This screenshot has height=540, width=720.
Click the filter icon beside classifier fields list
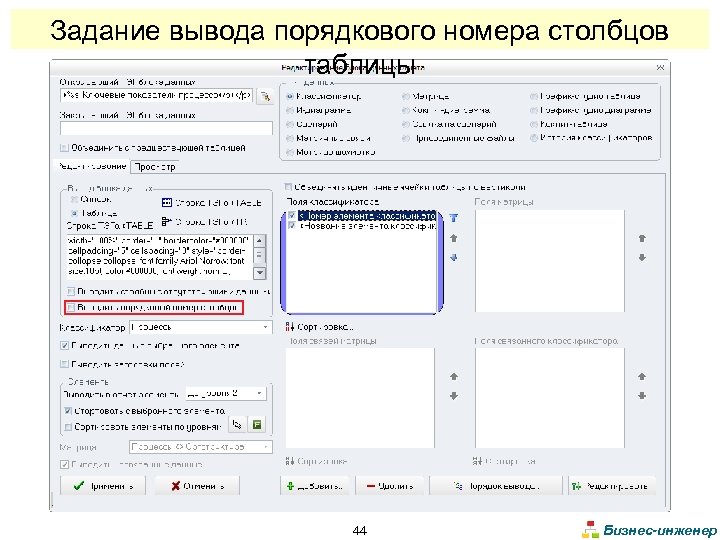454,218
